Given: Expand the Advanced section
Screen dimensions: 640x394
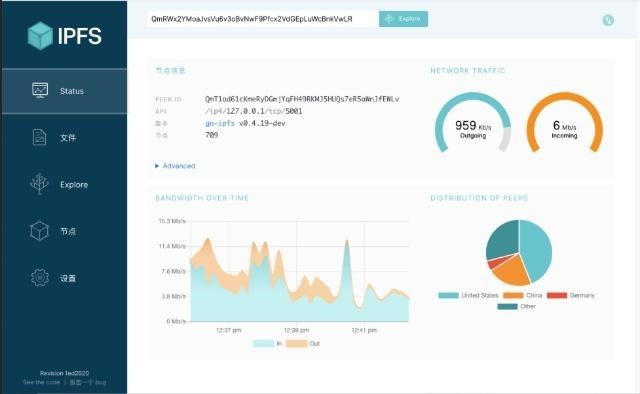Looking at the screenshot, I should (175, 166).
